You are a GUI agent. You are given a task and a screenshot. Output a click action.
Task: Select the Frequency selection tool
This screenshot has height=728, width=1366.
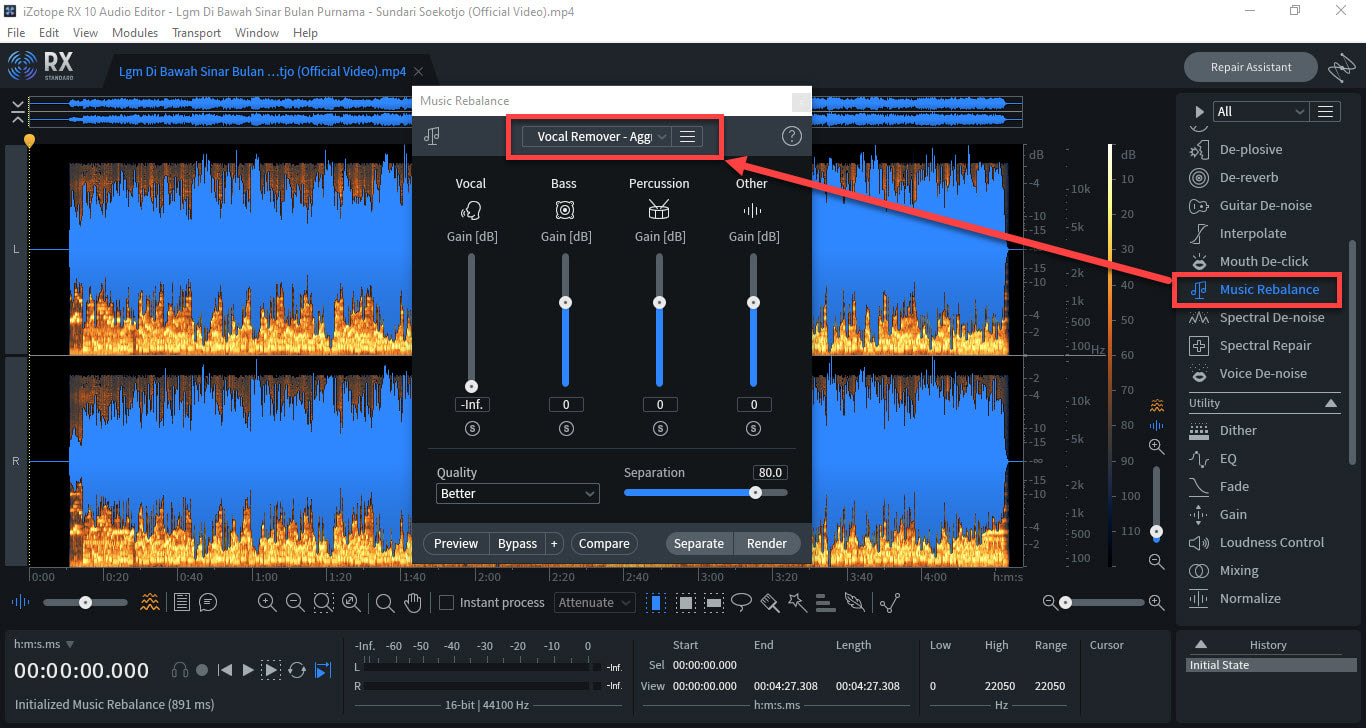point(714,602)
